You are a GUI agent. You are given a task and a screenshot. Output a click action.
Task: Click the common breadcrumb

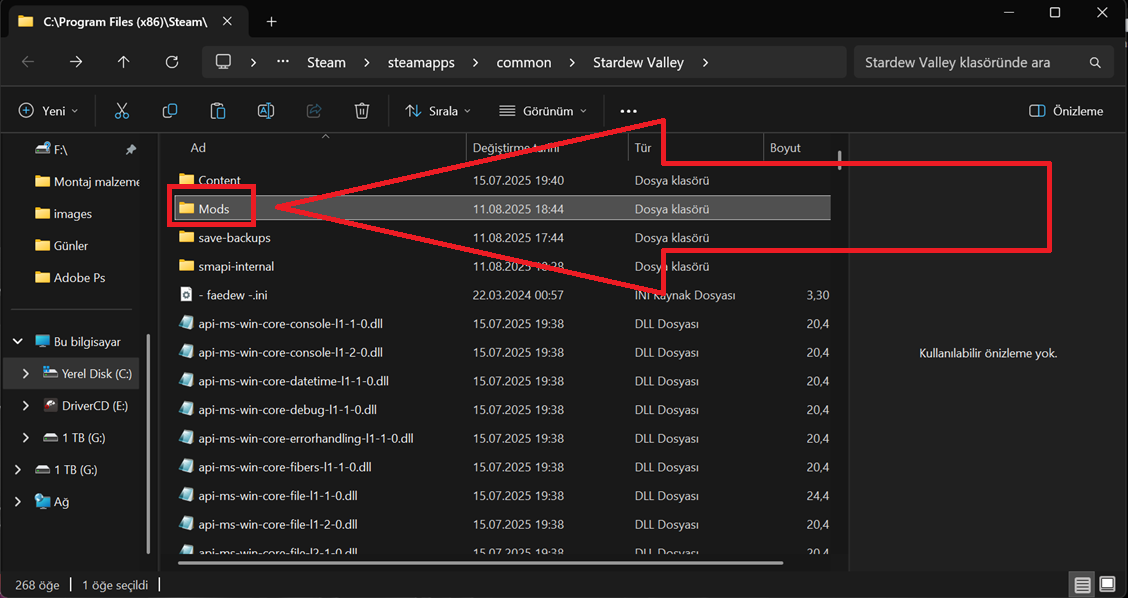pyautogui.click(x=524, y=63)
